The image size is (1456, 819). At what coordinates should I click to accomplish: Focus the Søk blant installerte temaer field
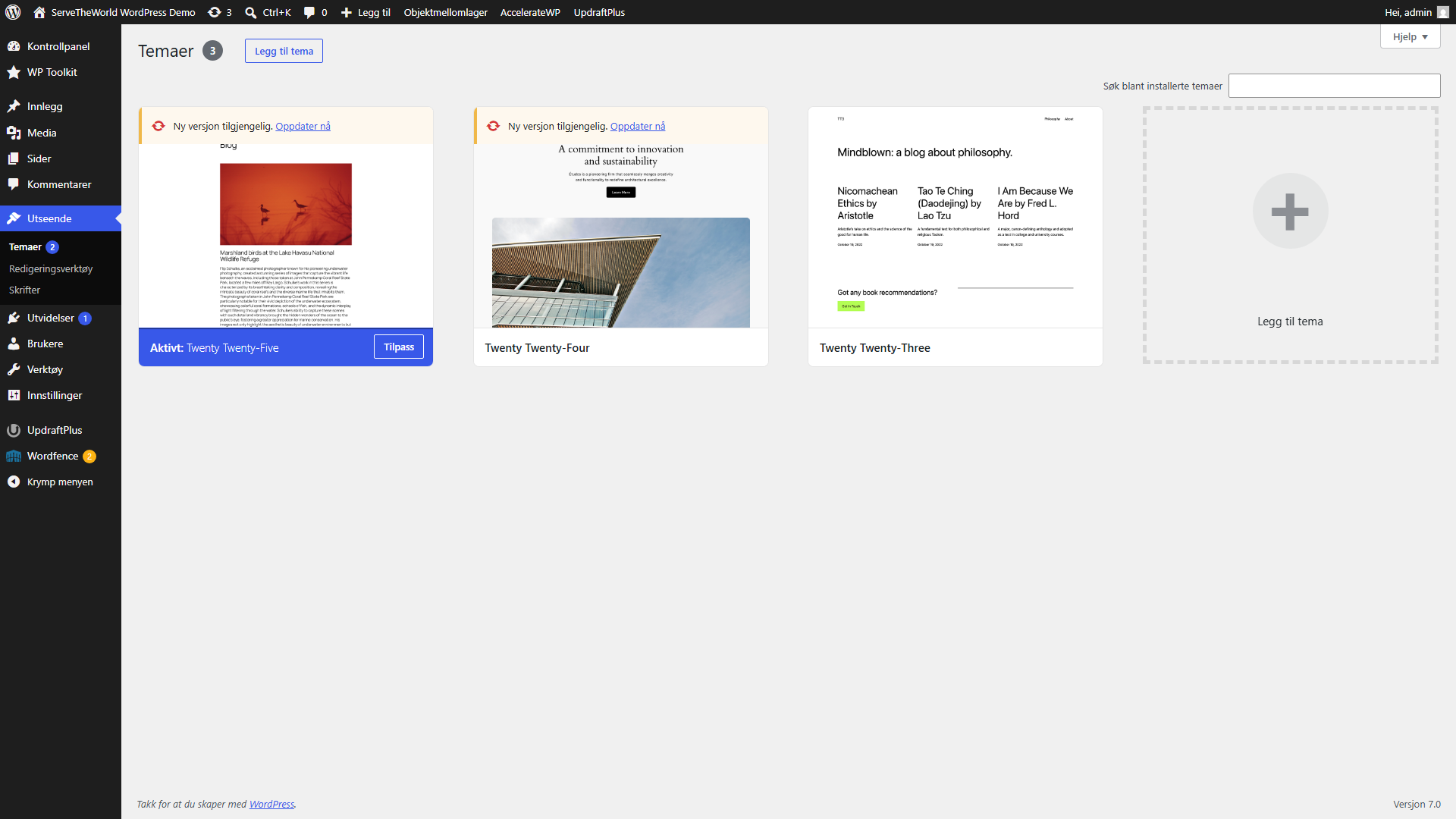(1334, 86)
